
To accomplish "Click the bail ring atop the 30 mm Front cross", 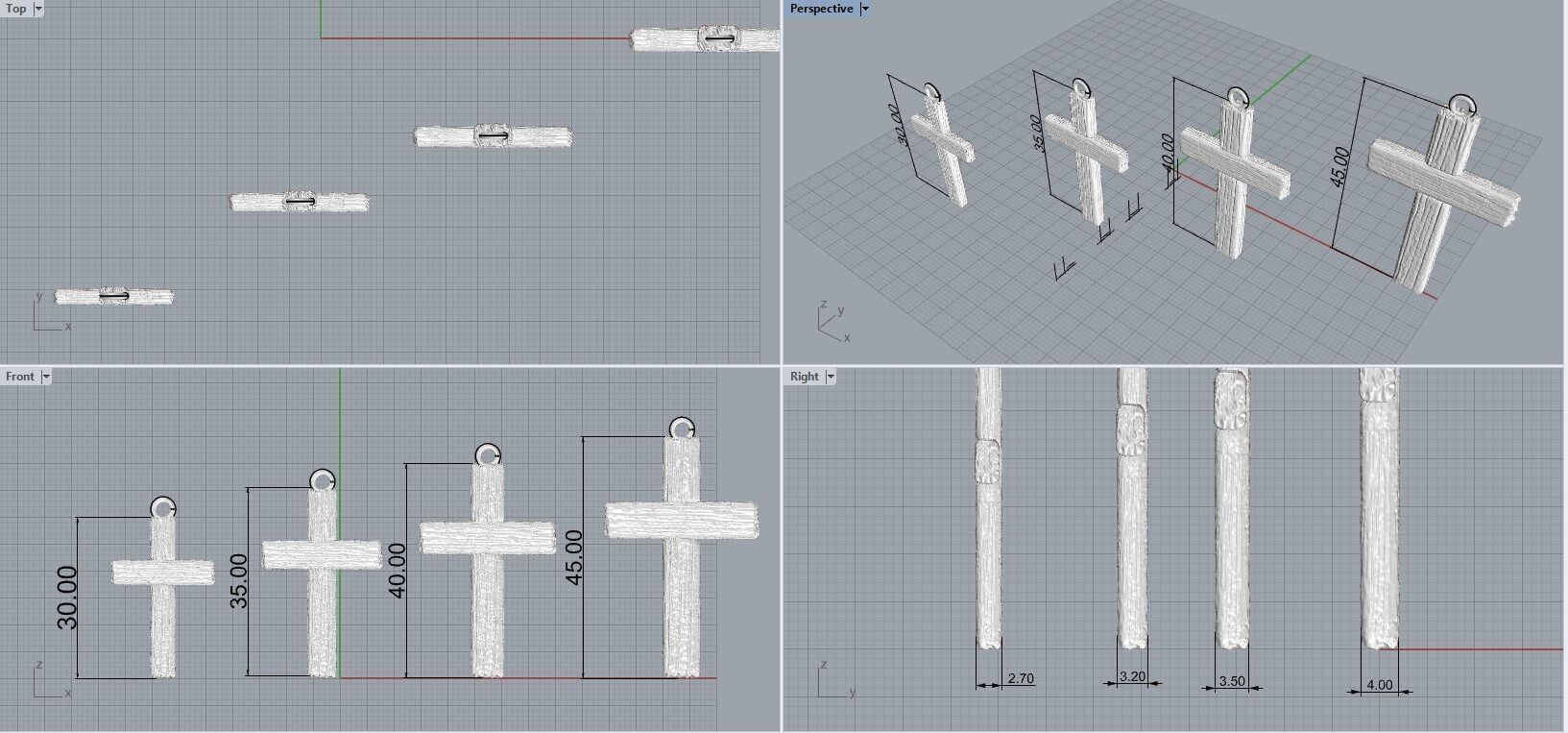I will tap(163, 507).
